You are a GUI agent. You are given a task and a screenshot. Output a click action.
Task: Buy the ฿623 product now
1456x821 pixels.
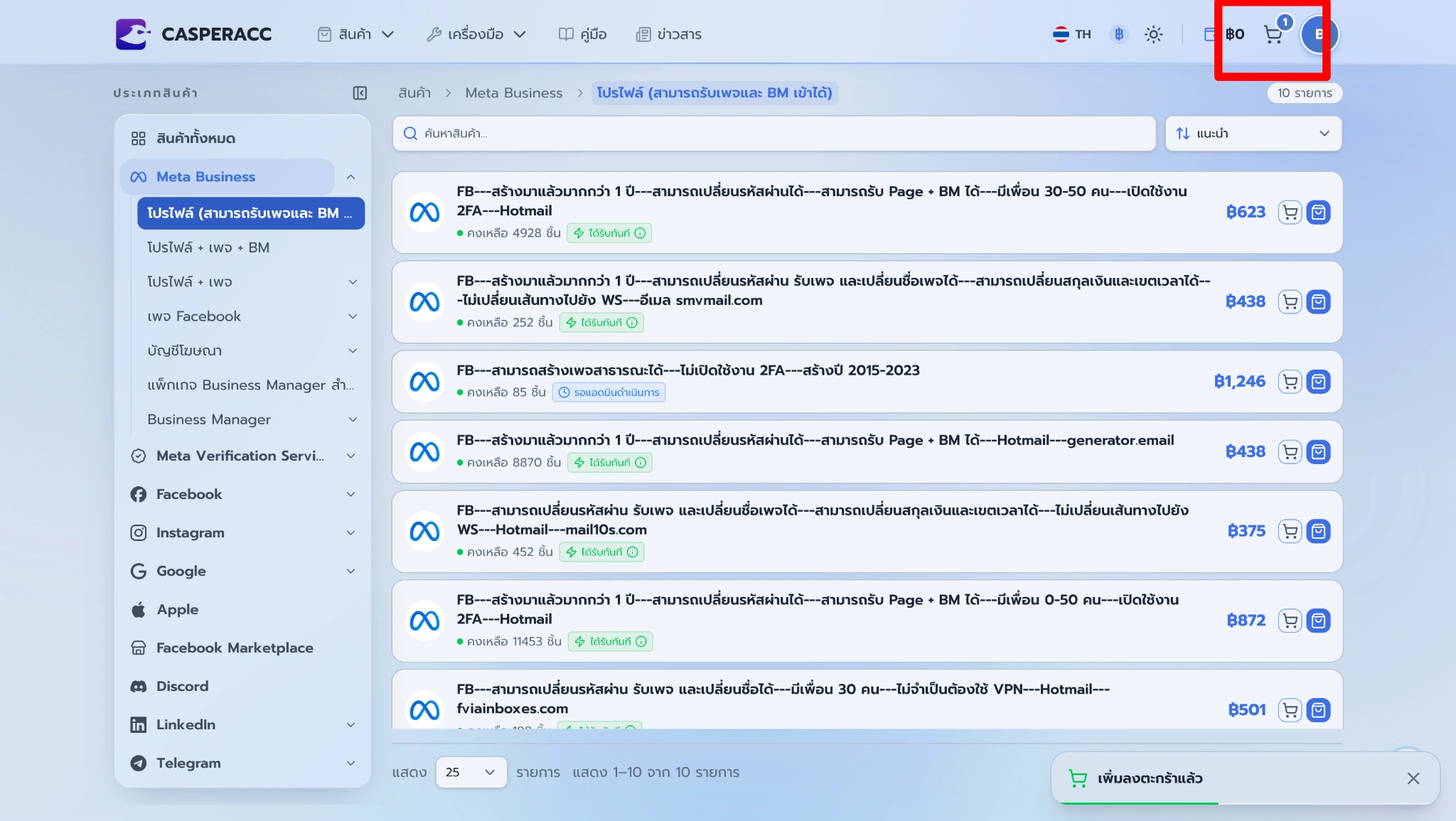click(x=1318, y=213)
